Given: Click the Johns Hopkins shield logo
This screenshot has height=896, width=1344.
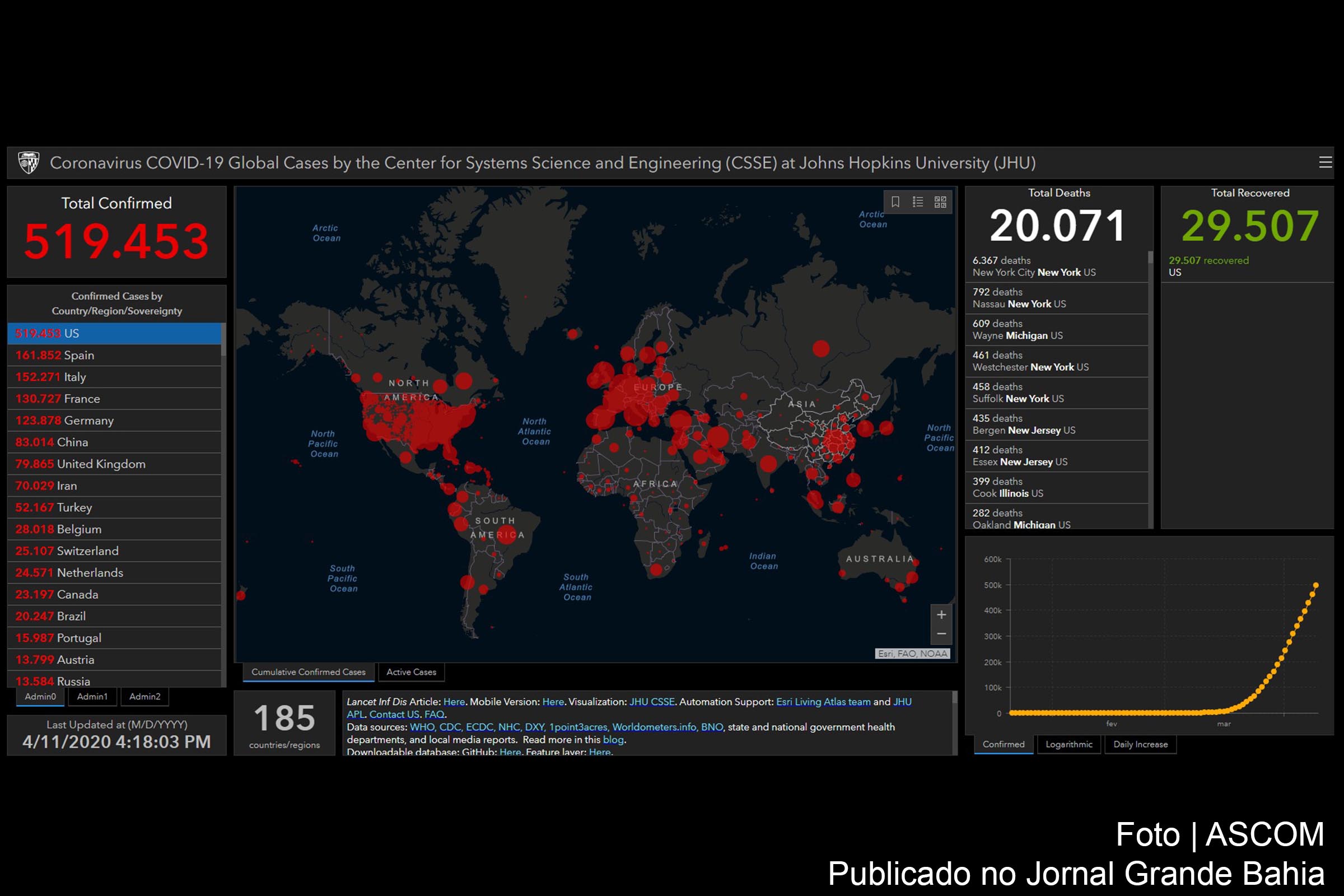Looking at the screenshot, I should tap(28, 162).
